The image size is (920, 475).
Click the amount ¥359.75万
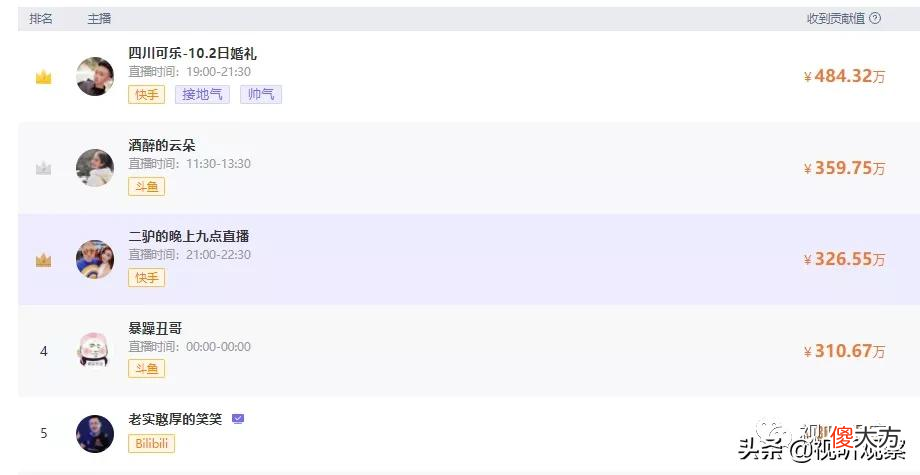click(844, 168)
